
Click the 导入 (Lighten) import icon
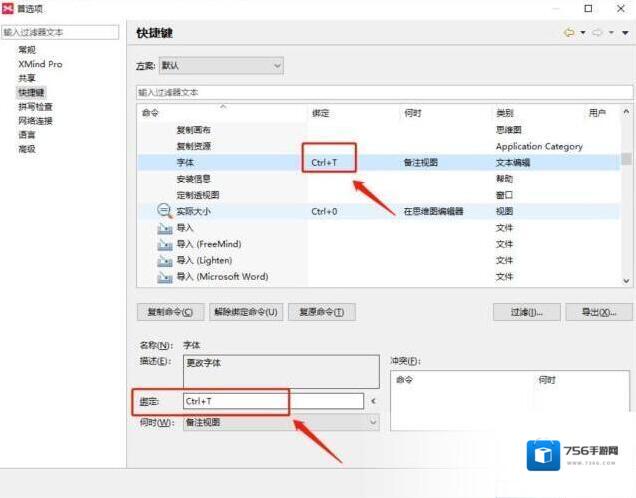164,260
